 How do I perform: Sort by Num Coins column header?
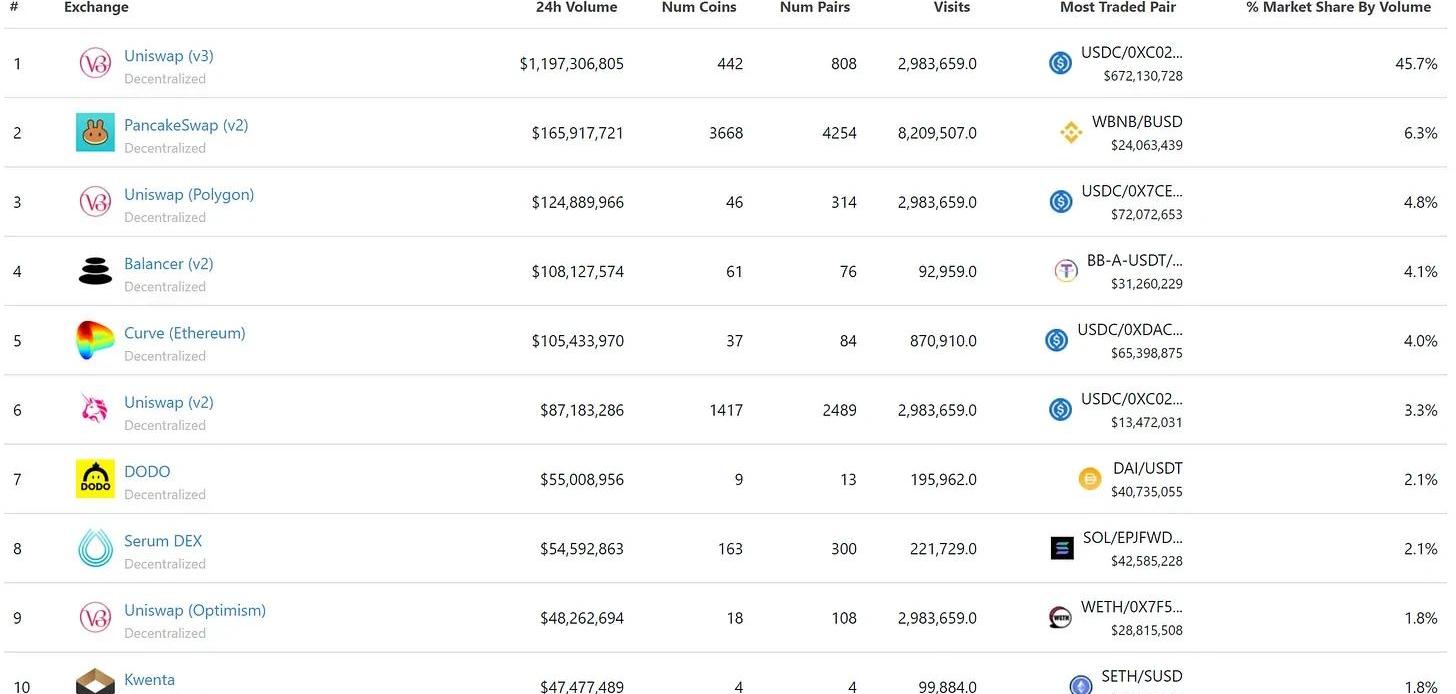coord(698,7)
